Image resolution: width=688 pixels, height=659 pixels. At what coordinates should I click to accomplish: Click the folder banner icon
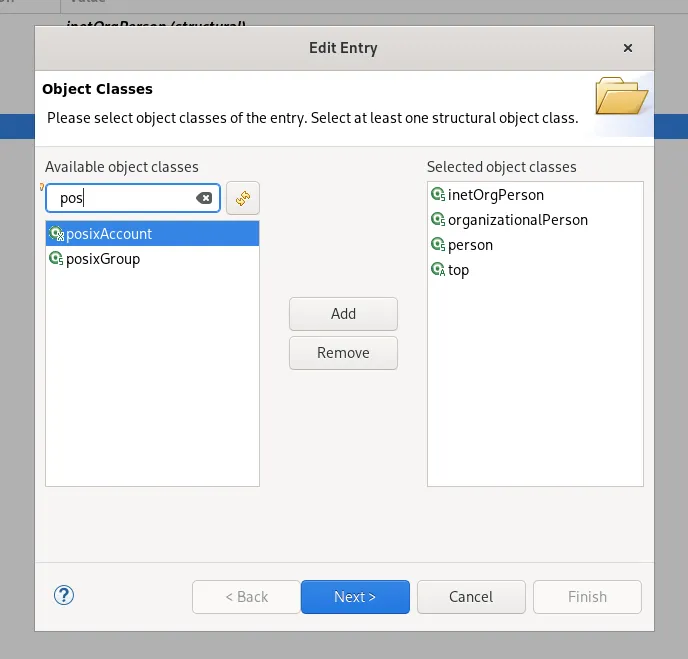pos(622,98)
